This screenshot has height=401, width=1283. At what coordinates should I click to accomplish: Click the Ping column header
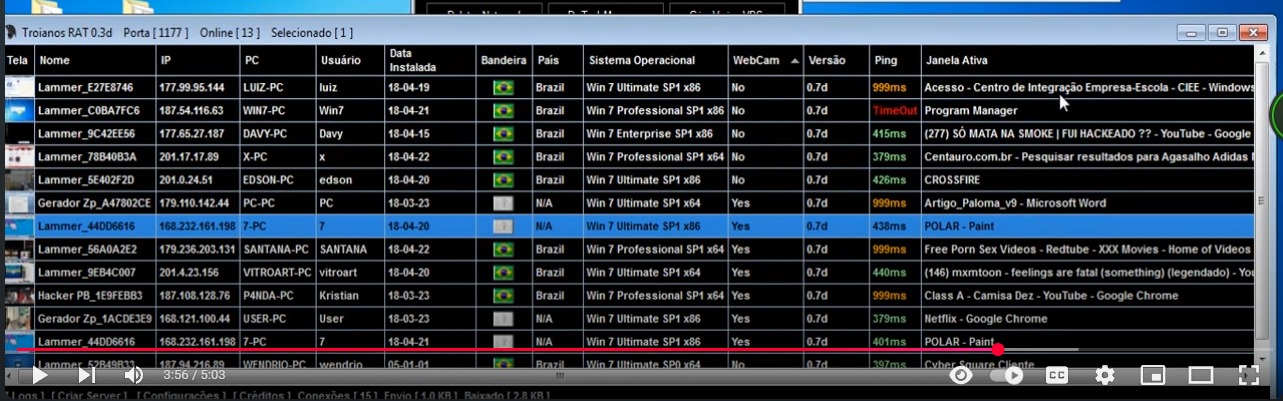pos(894,60)
